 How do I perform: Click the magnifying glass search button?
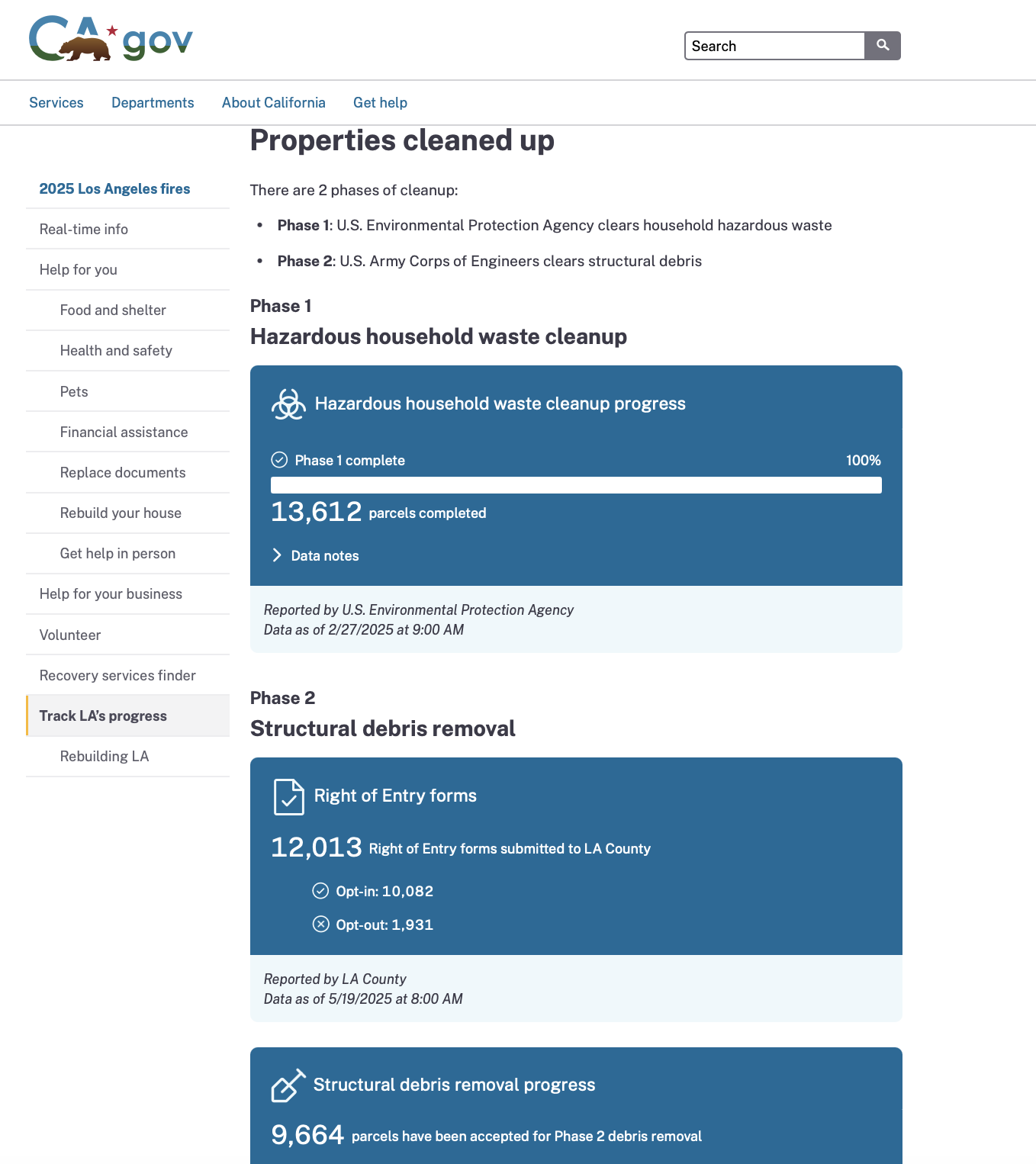(x=882, y=46)
